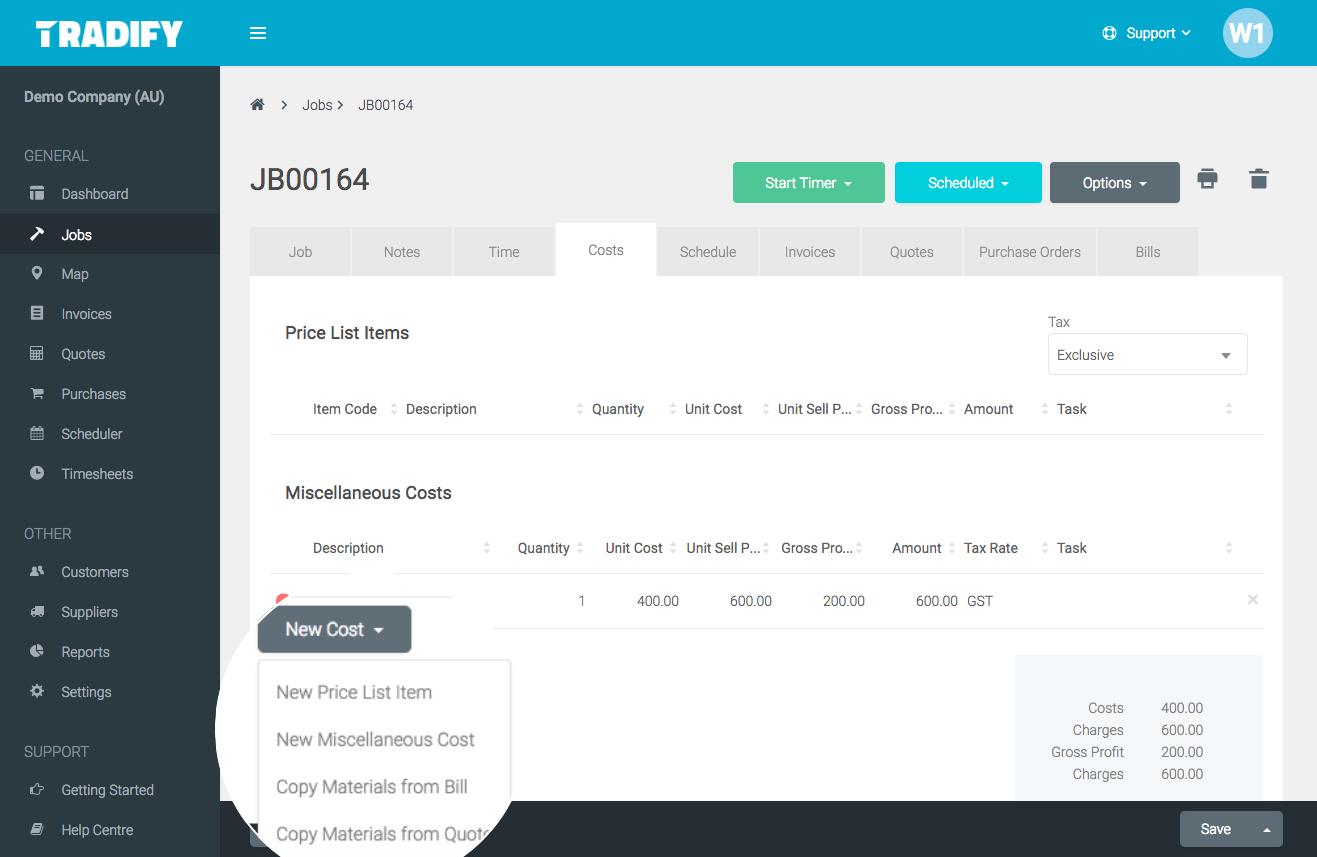Switch to the Schedule tab
Image resolution: width=1317 pixels, height=857 pixels.
708,252
